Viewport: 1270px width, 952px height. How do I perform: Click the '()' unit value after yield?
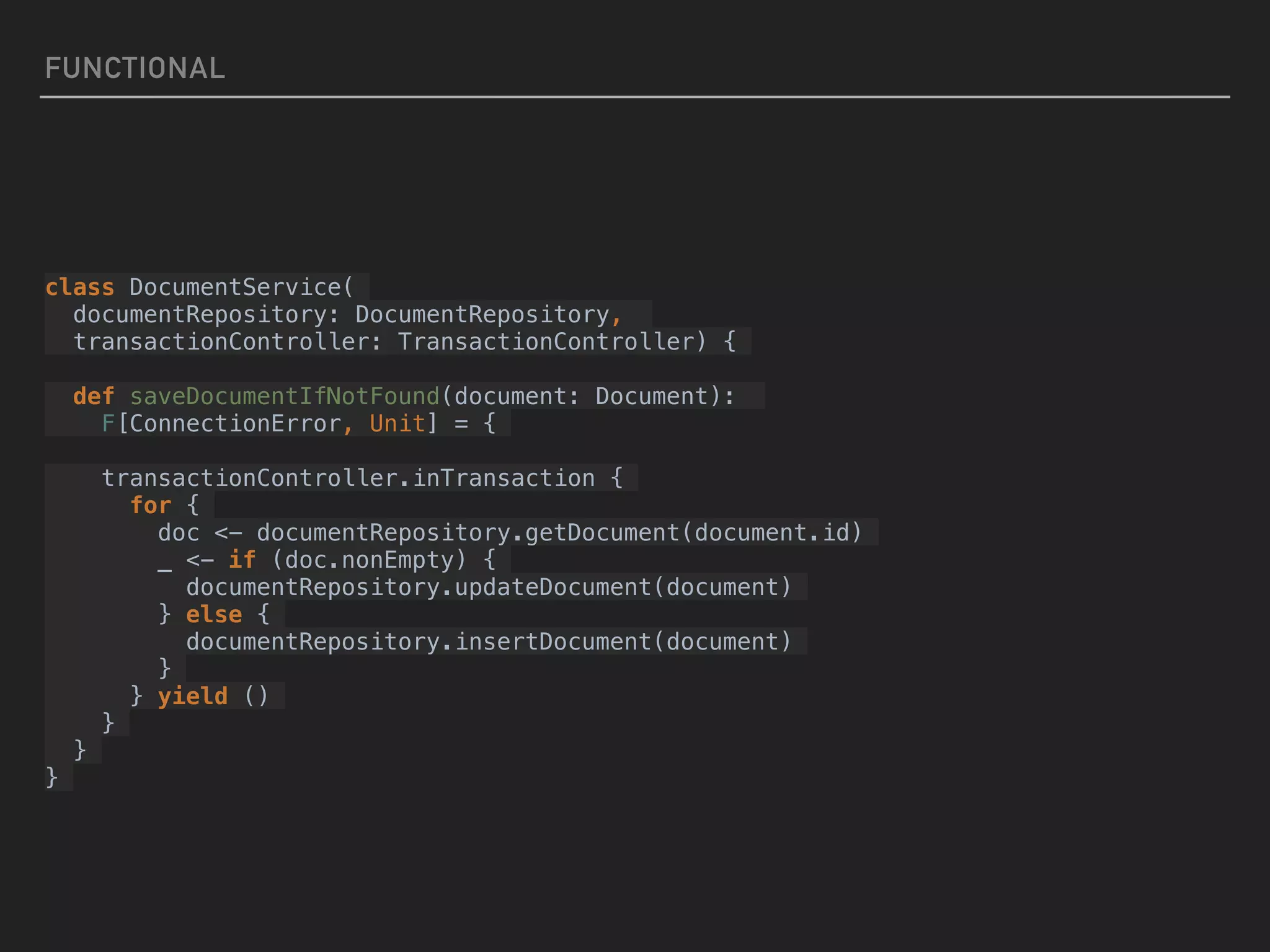point(256,696)
